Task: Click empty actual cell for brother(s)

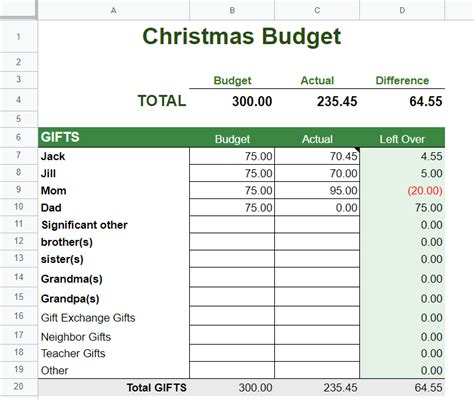Action: pos(317,242)
